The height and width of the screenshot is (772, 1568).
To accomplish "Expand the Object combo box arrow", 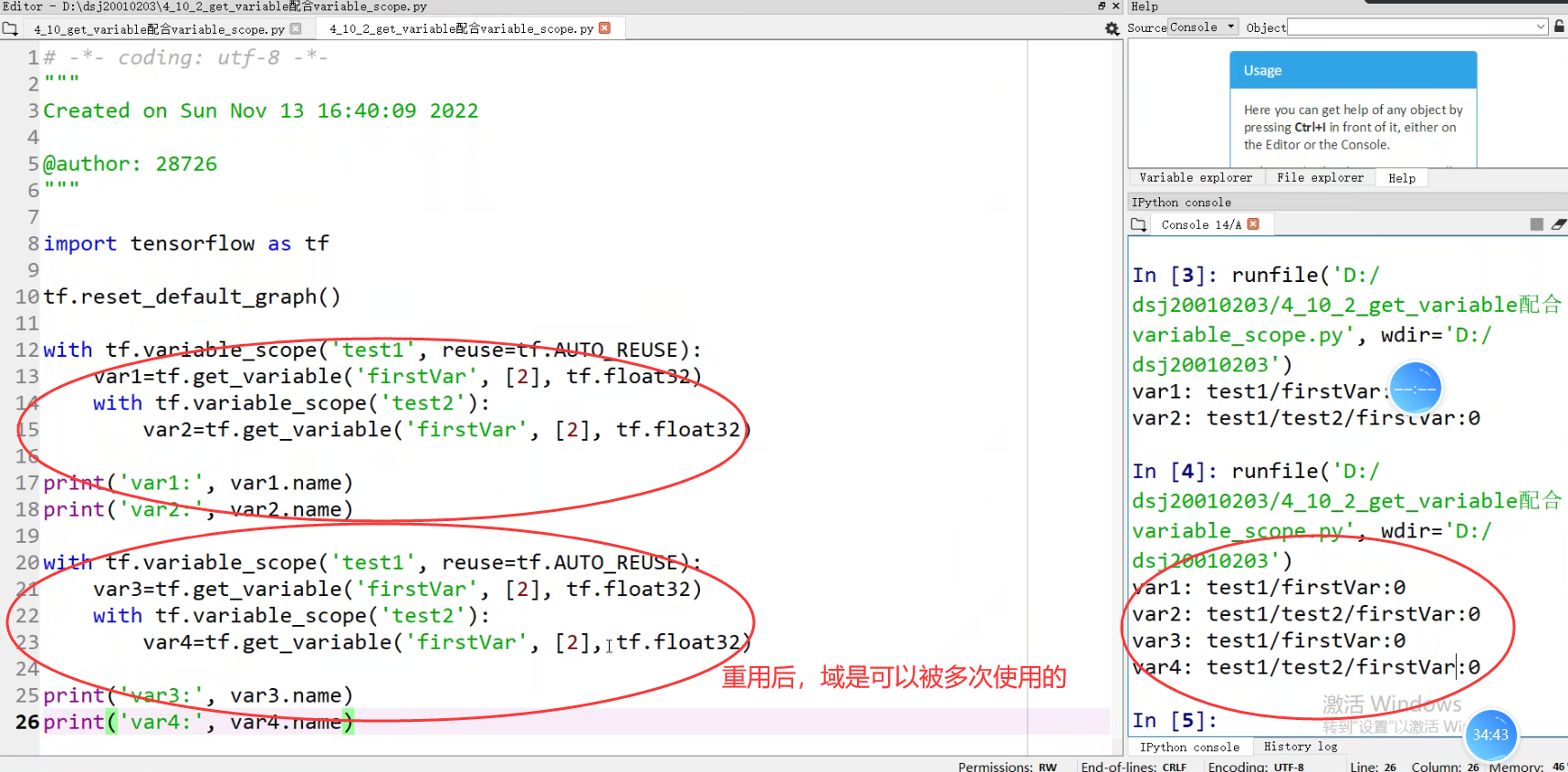I will pos(1542,27).
